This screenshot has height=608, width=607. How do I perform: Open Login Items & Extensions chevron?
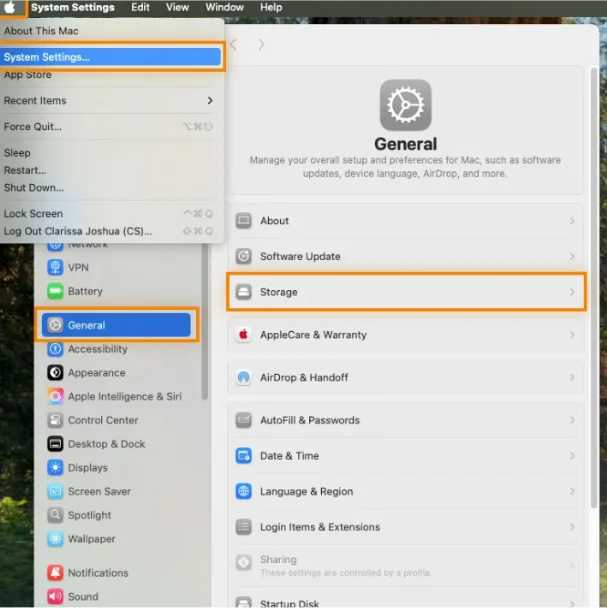click(x=572, y=527)
